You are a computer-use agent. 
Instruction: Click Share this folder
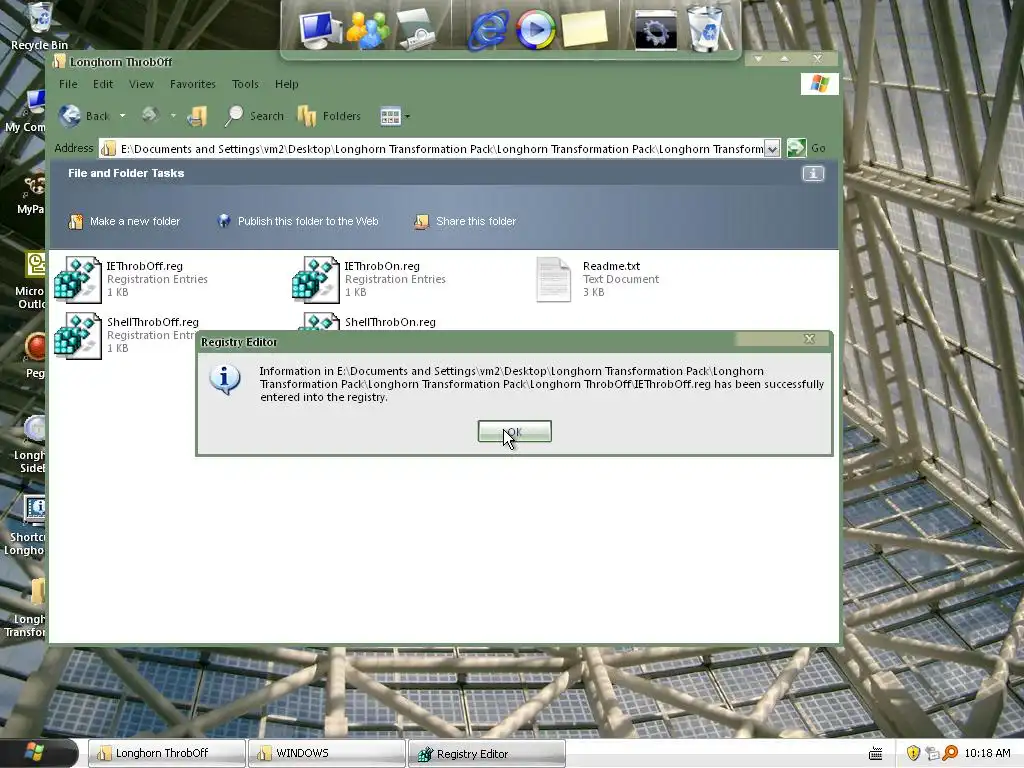[x=464, y=221]
